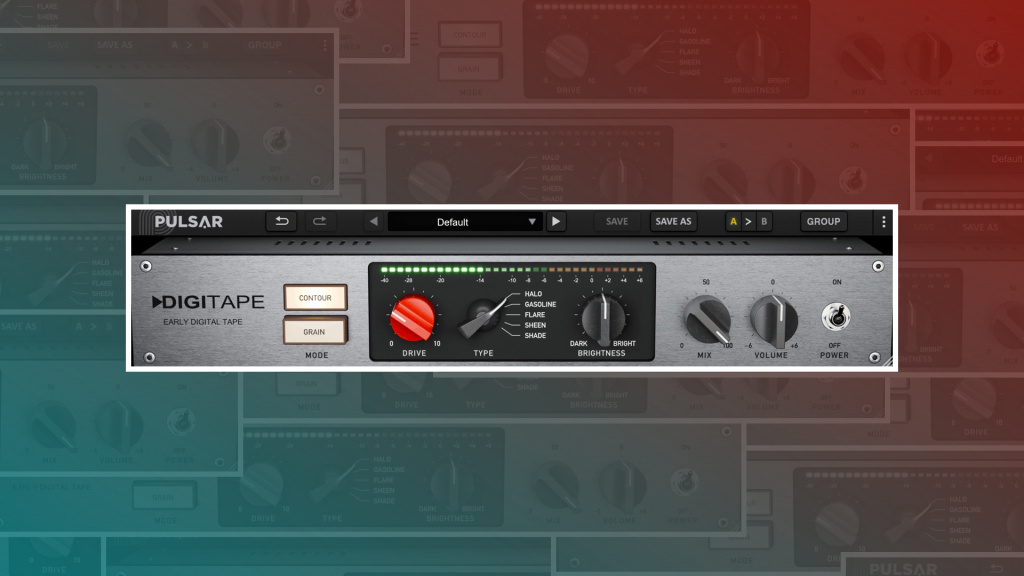The image size is (1024, 576).
Task: Open the Default preset dropdown
Action: 464,221
